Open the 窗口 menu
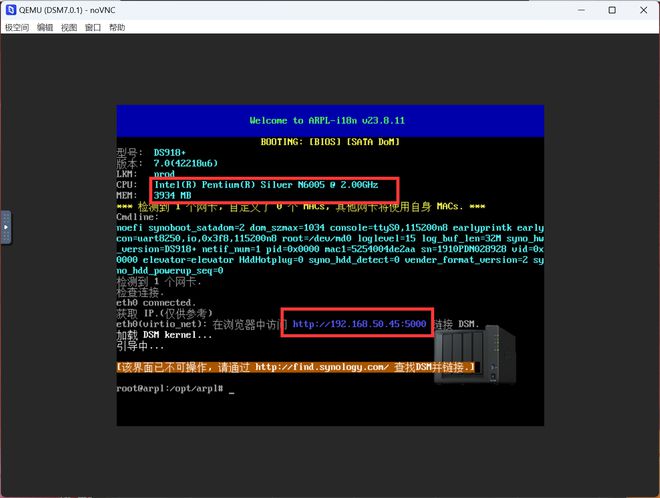 pos(93,28)
